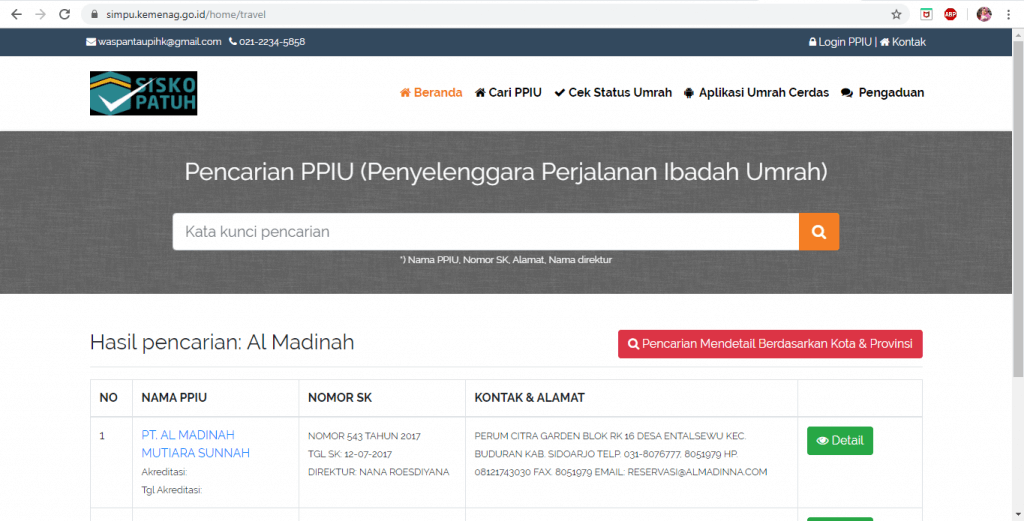This screenshot has width=1024, height=521.
Task: Focus the Kata kunci pencarian search field
Action: point(485,232)
